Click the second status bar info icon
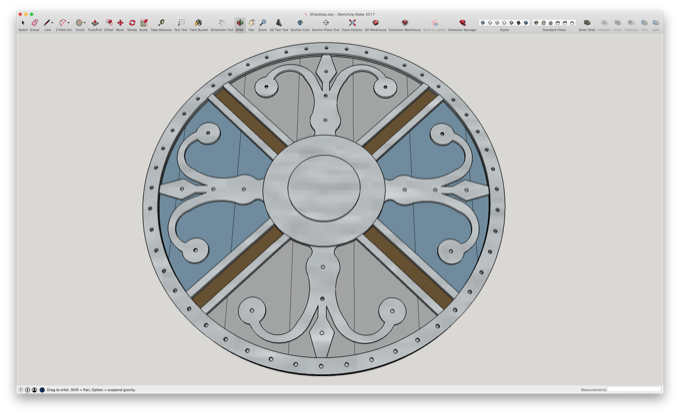Screen dimensions: 680x415 click(27, 390)
